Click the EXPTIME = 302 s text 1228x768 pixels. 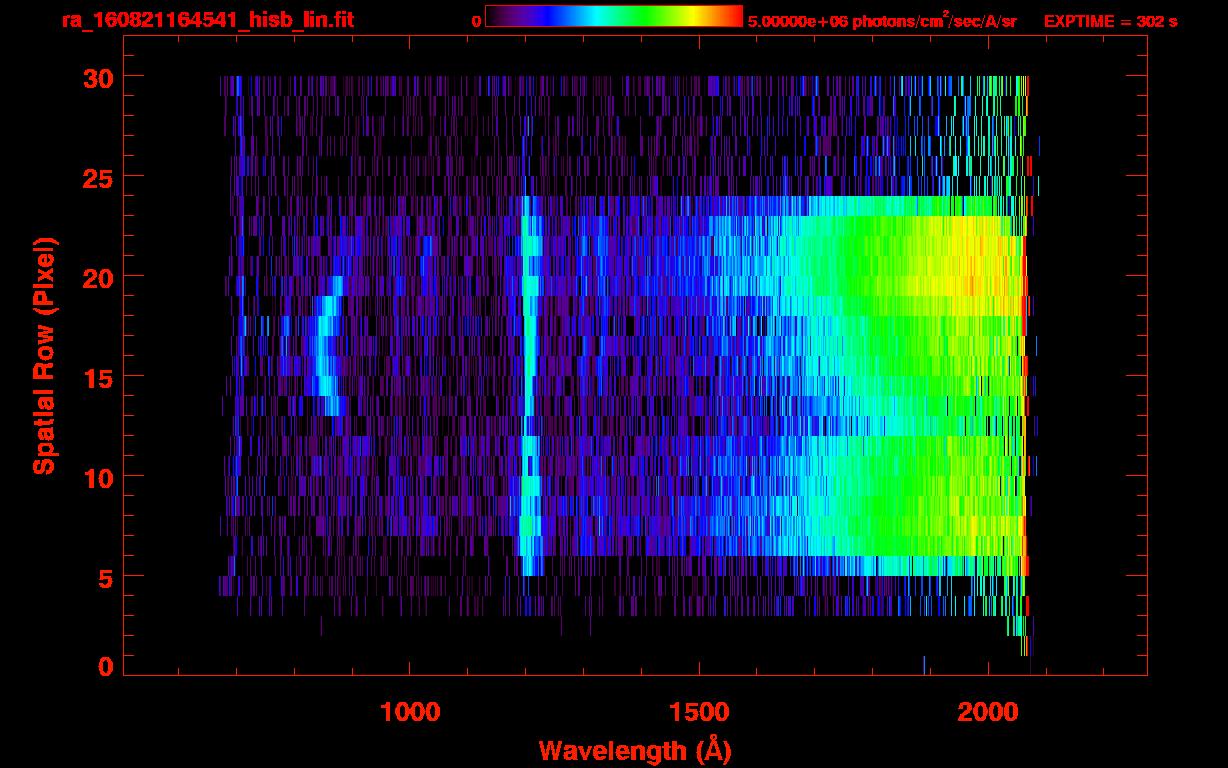click(1110, 21)
